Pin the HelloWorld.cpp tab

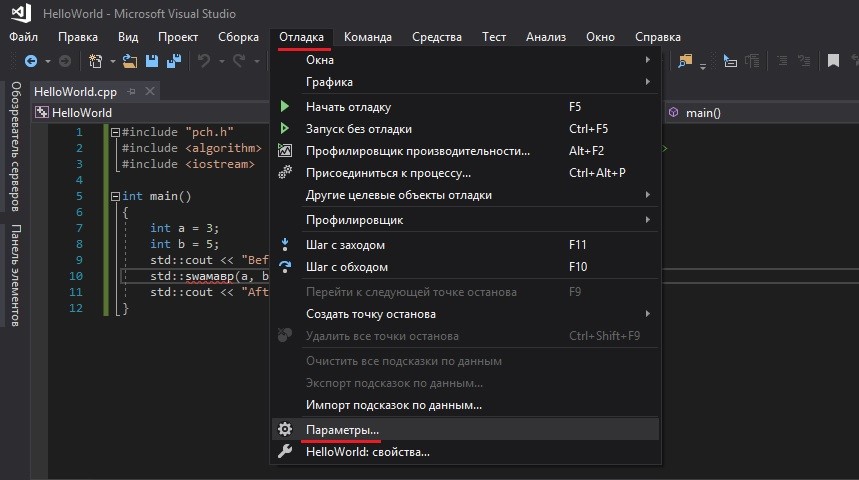(133, 91)
